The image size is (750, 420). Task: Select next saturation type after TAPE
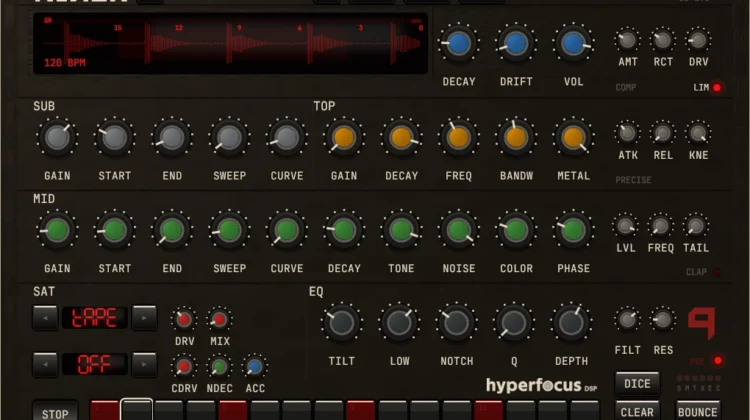point(144,318)
